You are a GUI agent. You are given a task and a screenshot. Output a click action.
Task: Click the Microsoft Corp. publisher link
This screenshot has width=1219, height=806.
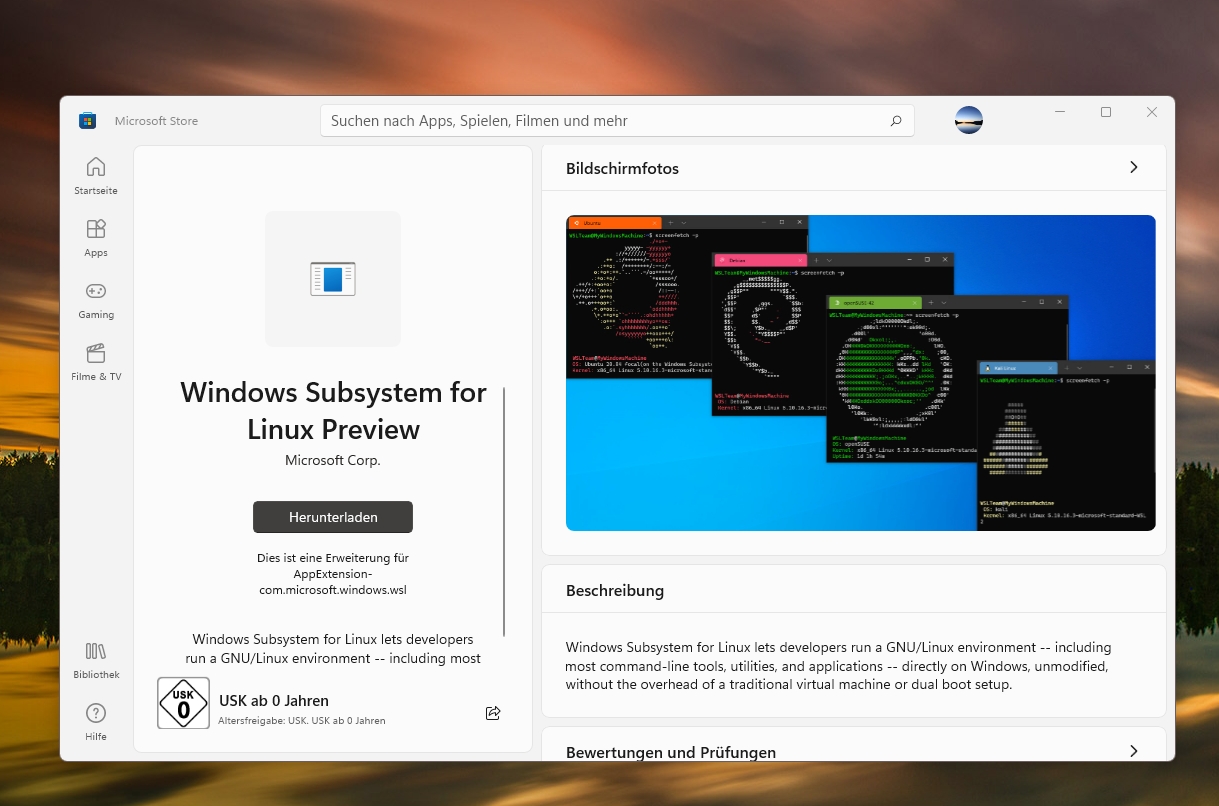pyautogui.click(x=333, y=460)
